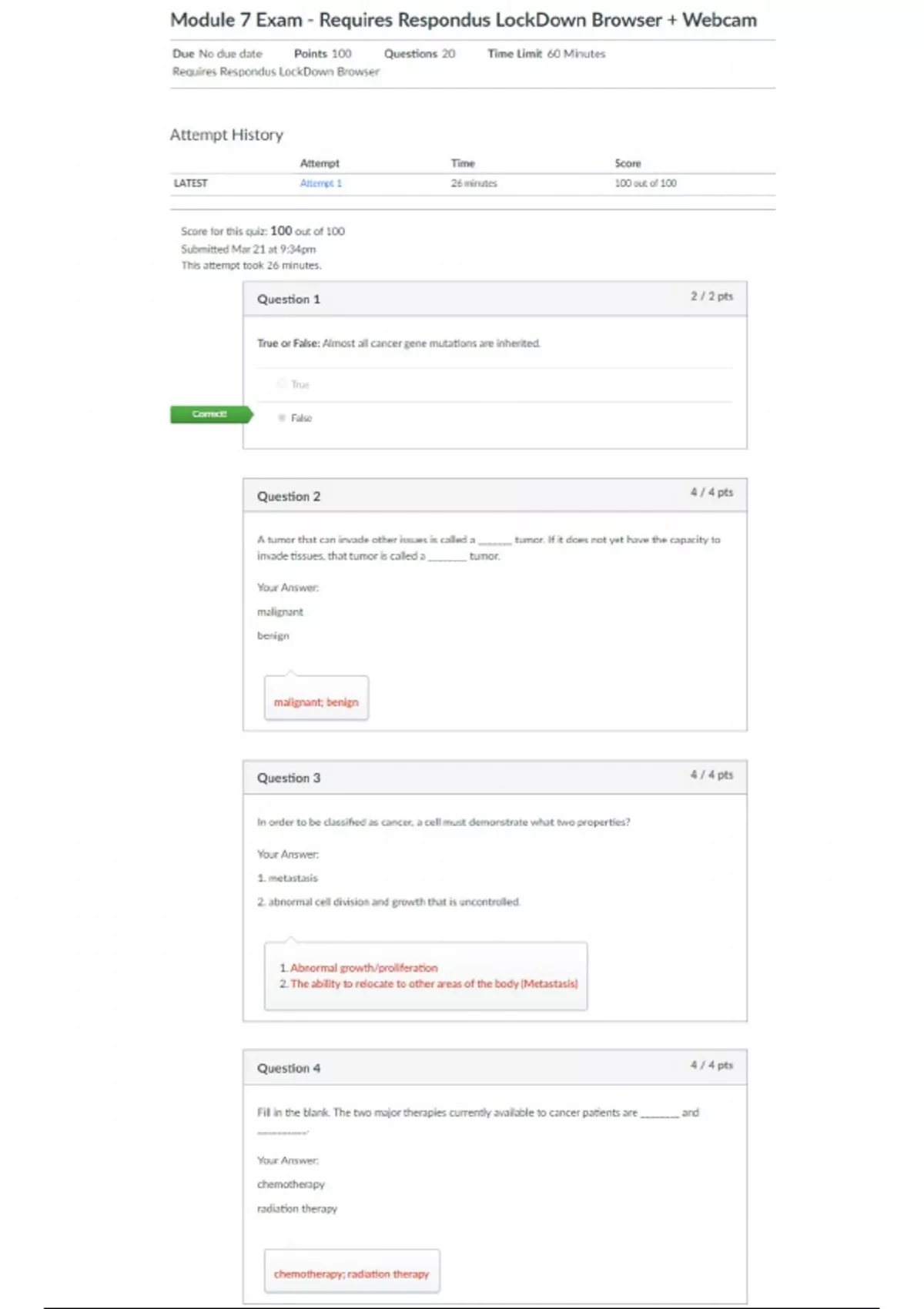Screen dimensions: 924x1309
Task: Click the LATEST attempt row label
Action: pos(190,183)
